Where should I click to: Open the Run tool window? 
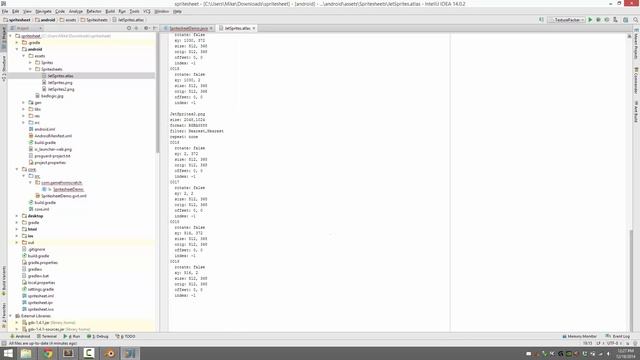point(72,336)
